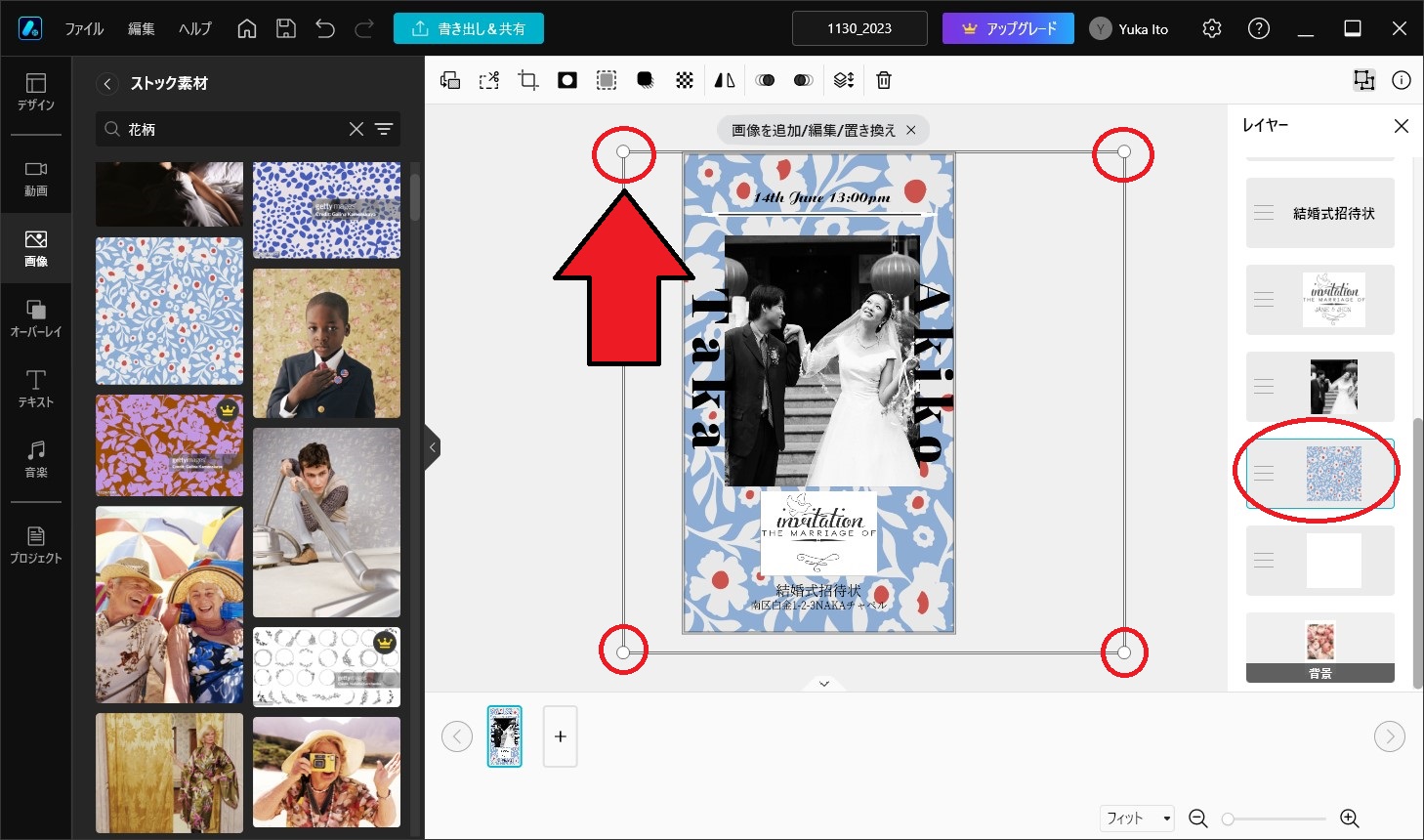This screenshot has width=1424, height=840.
Task: Click the zoom out magnifier
Action: point(1198,819)
